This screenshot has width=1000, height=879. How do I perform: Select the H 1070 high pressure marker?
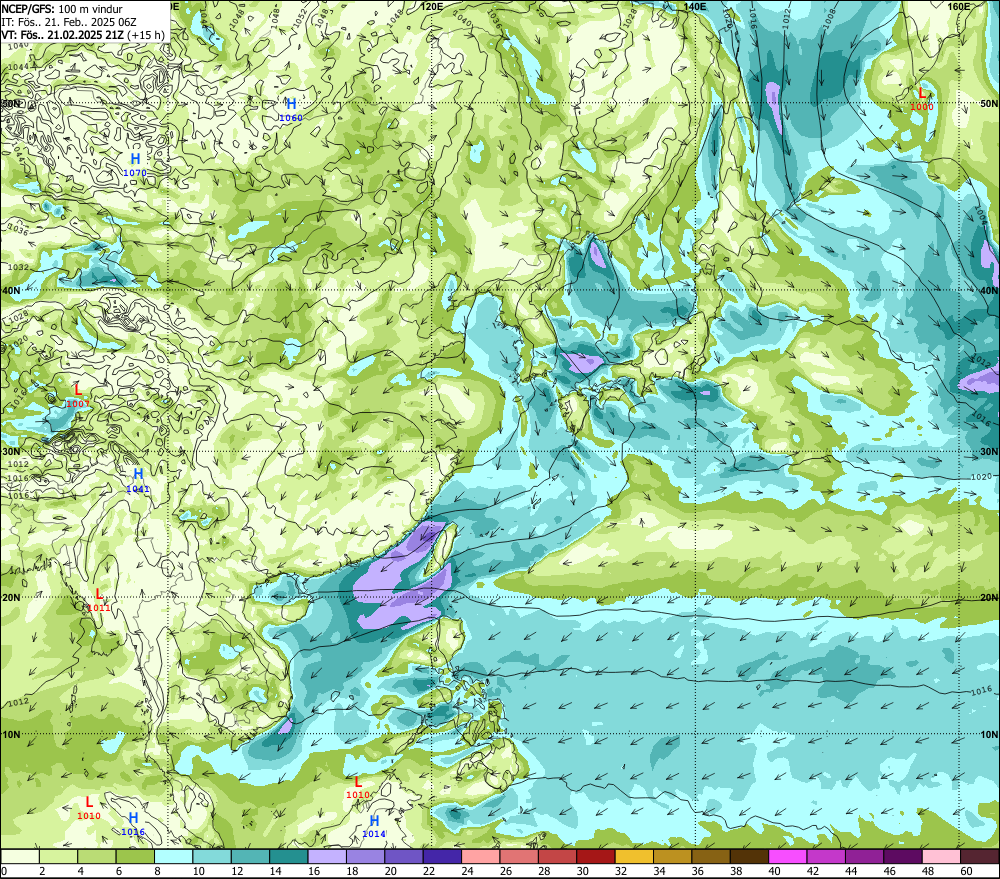tap(135, 164)
